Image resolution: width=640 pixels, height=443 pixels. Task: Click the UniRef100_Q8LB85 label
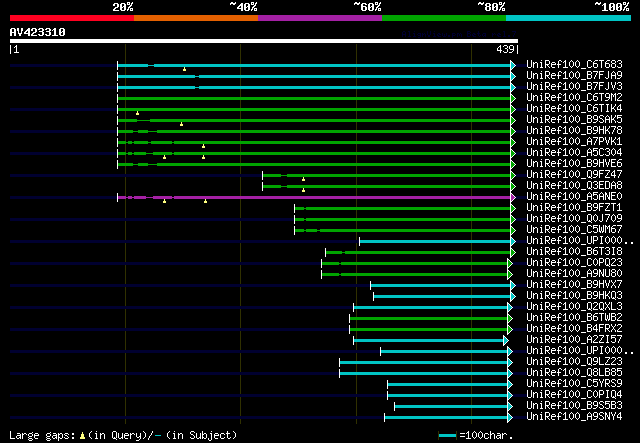click(x=574, y=373)
